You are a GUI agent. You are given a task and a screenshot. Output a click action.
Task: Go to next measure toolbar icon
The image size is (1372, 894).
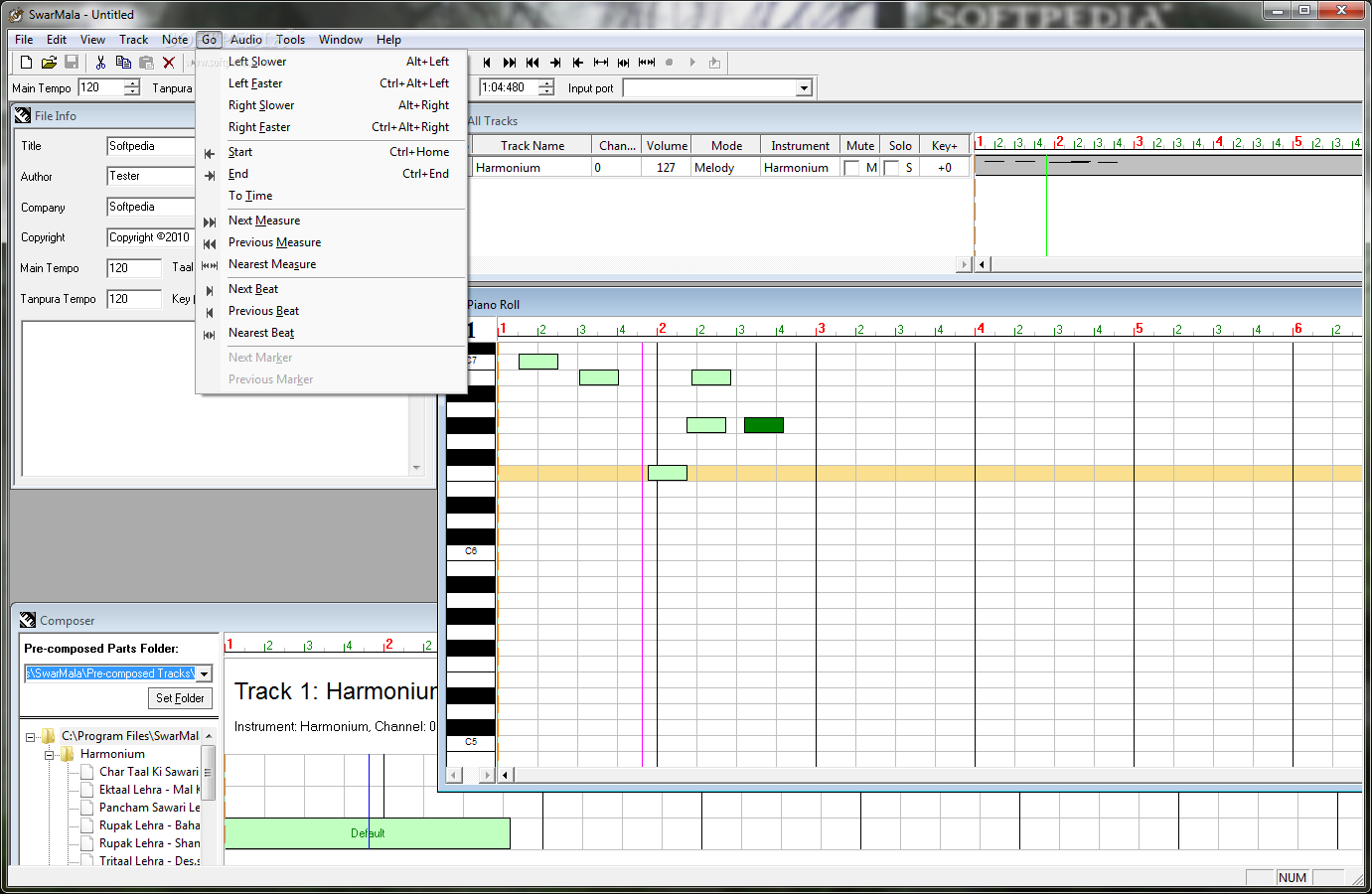click(510, 63)
